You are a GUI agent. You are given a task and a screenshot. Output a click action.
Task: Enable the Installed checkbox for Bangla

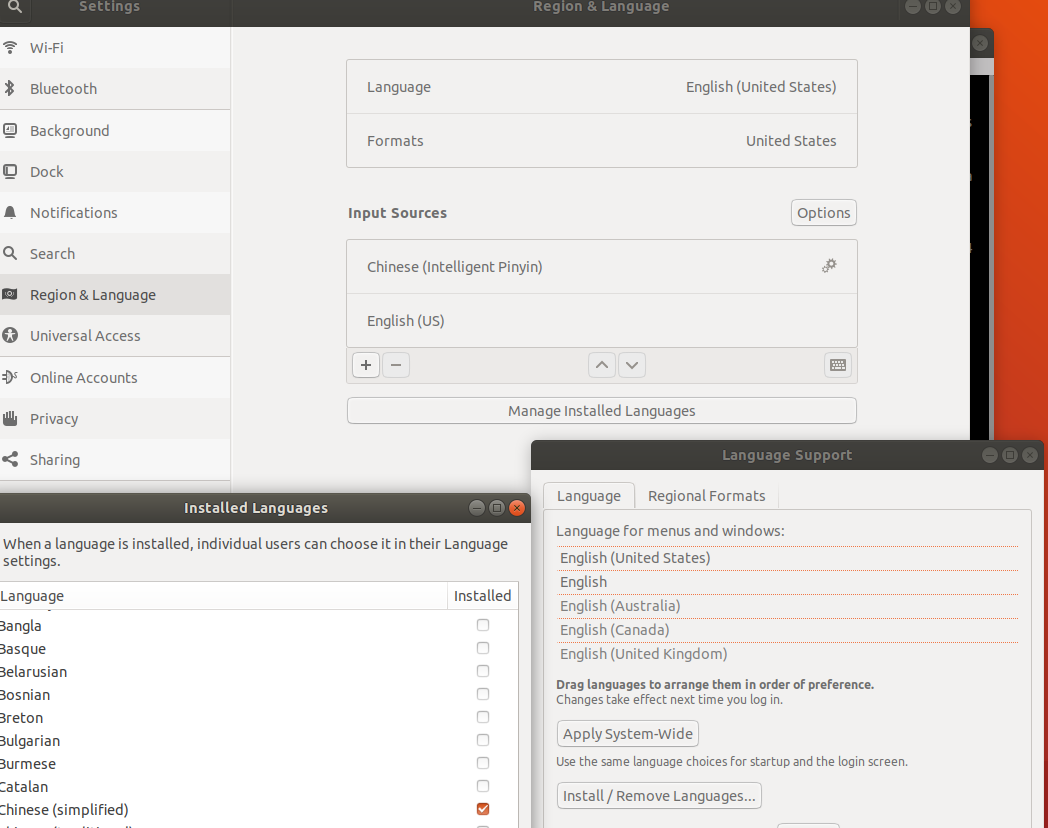pyautogui.click(x=483, y=624)
